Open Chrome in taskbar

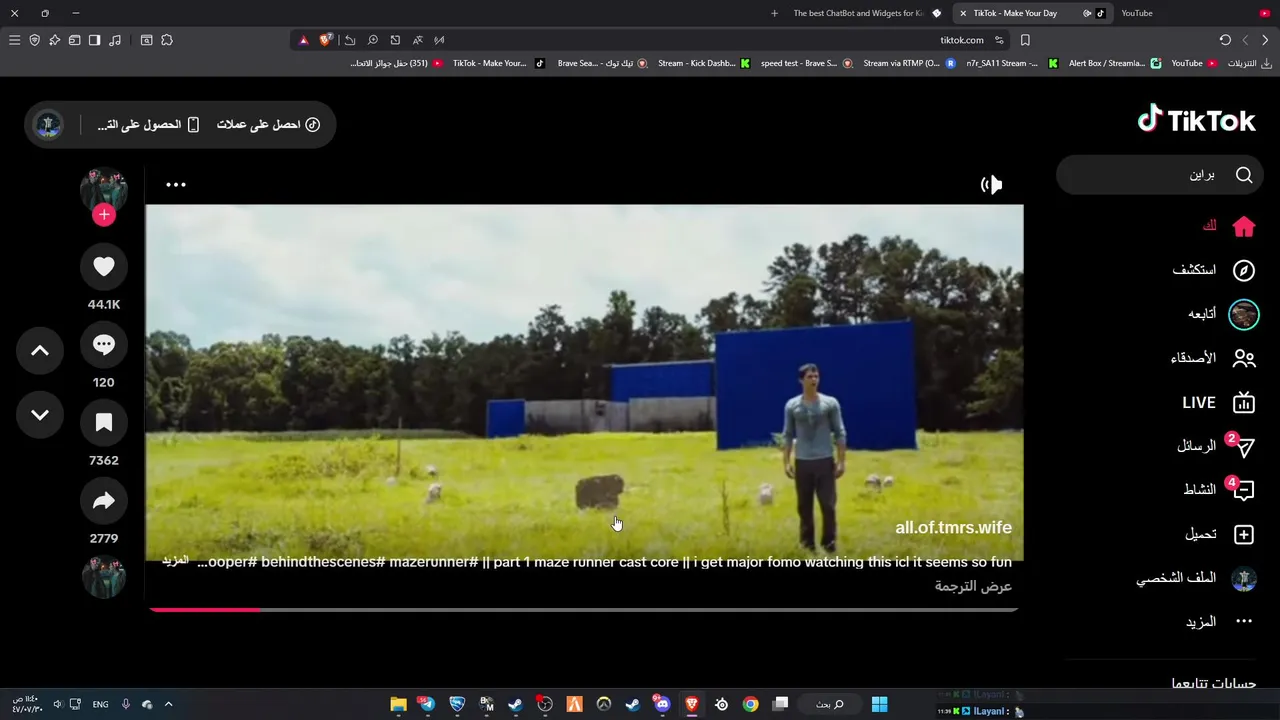tap(750, 704)
